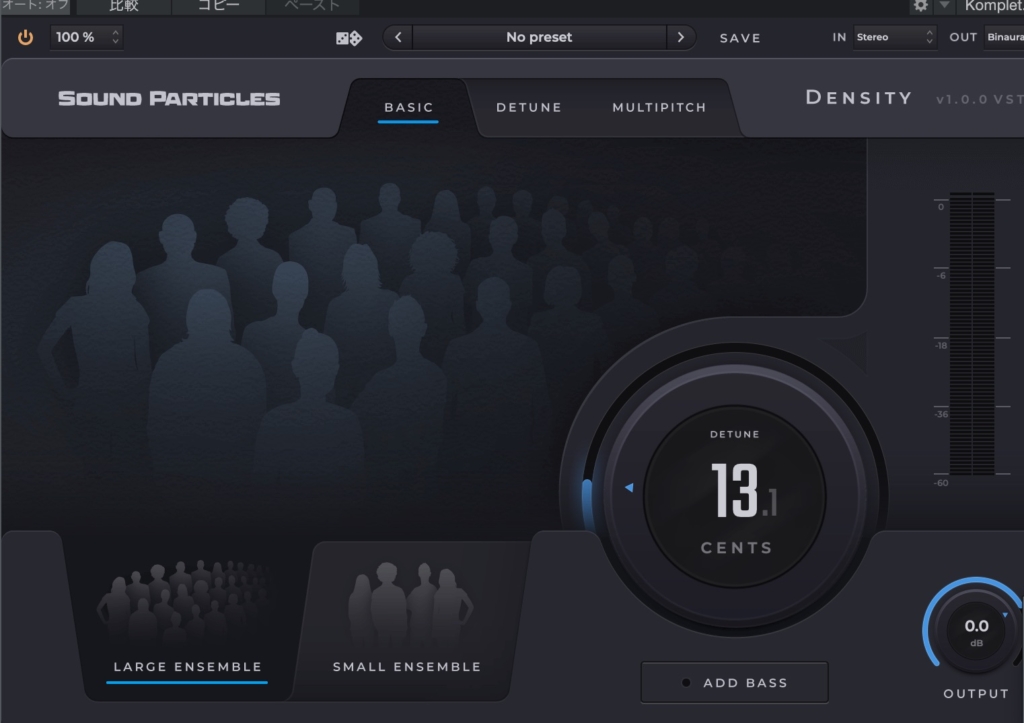Open the Stereo input format dropdown

(894, 38)
